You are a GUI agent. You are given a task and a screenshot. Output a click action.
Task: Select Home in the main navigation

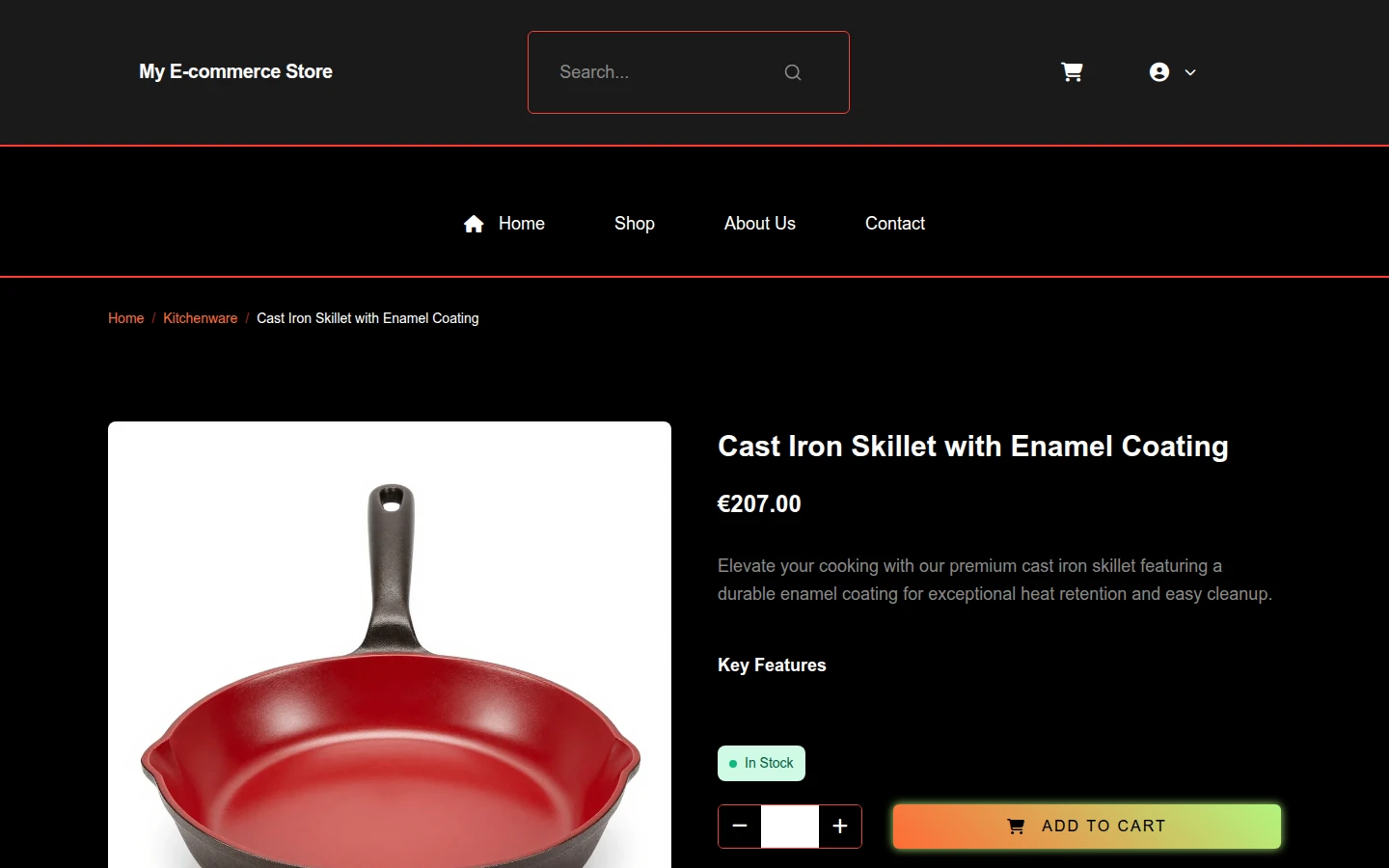click(522, 224)
